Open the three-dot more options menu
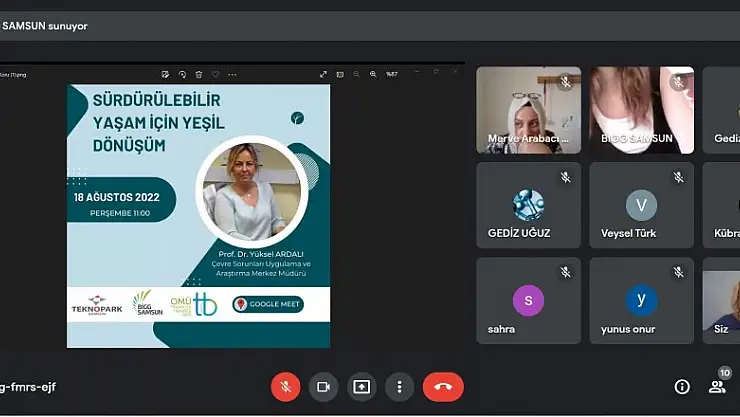740x417 pixels. click(x=399, y=386)
